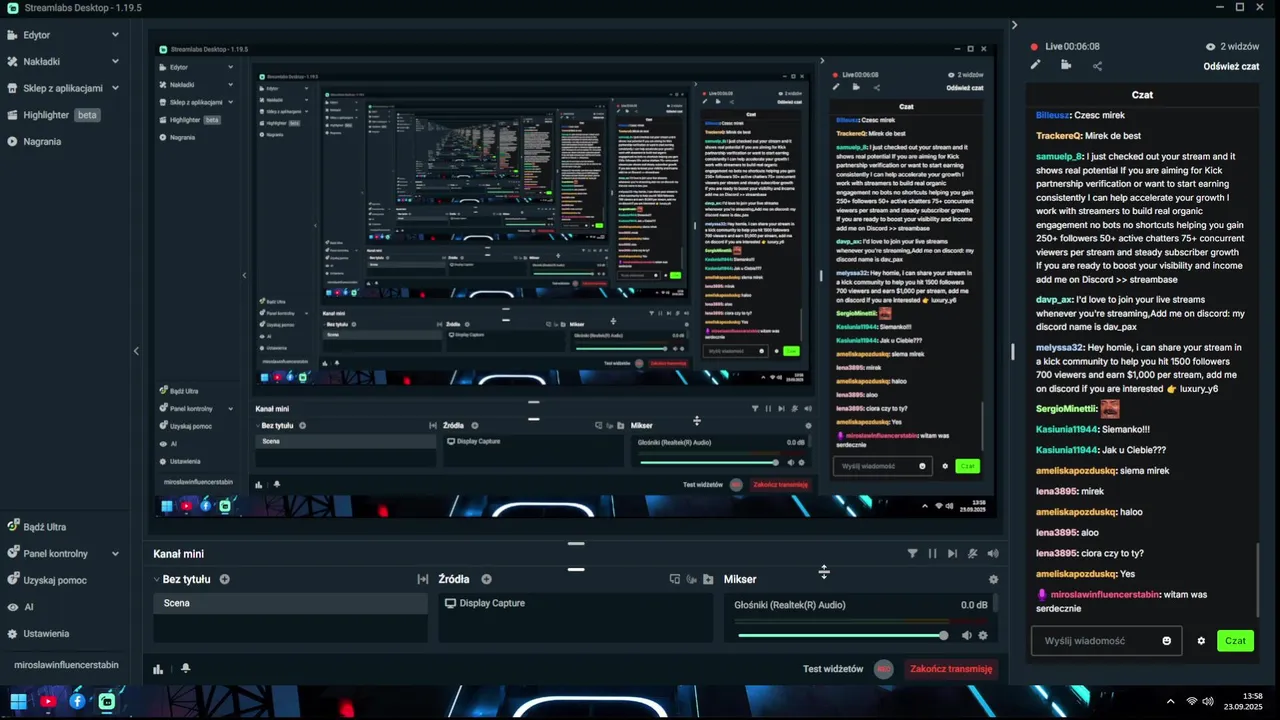1280x720 pixels.
Task: Add a new source with plus icon
Action: 486,579
